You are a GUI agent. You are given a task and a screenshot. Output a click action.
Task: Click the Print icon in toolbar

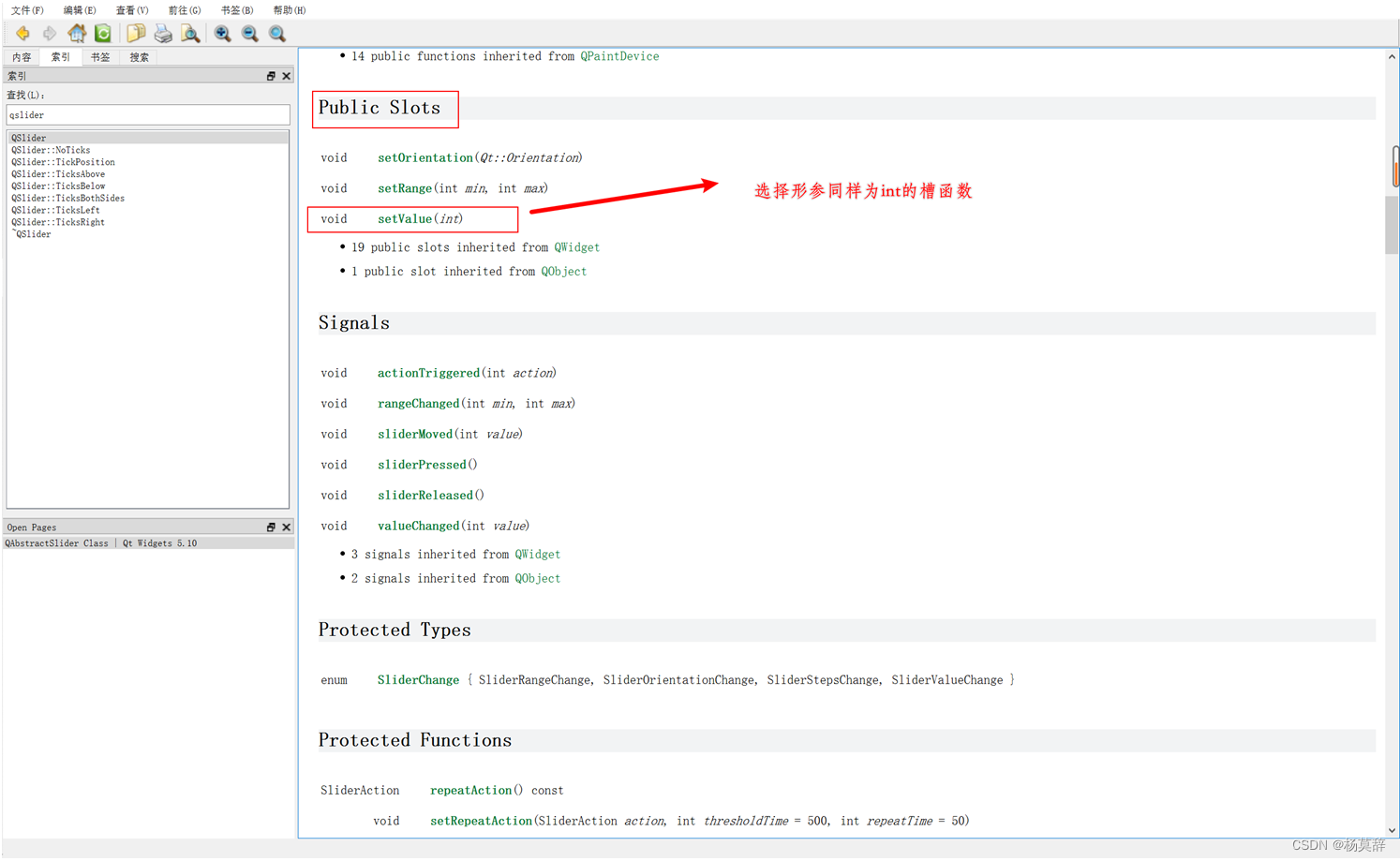pyautogui.click(x=163, y=34)
